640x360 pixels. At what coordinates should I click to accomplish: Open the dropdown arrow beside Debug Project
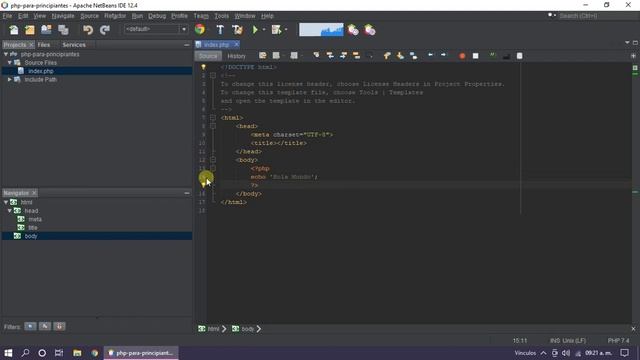[x=286, y=29]
